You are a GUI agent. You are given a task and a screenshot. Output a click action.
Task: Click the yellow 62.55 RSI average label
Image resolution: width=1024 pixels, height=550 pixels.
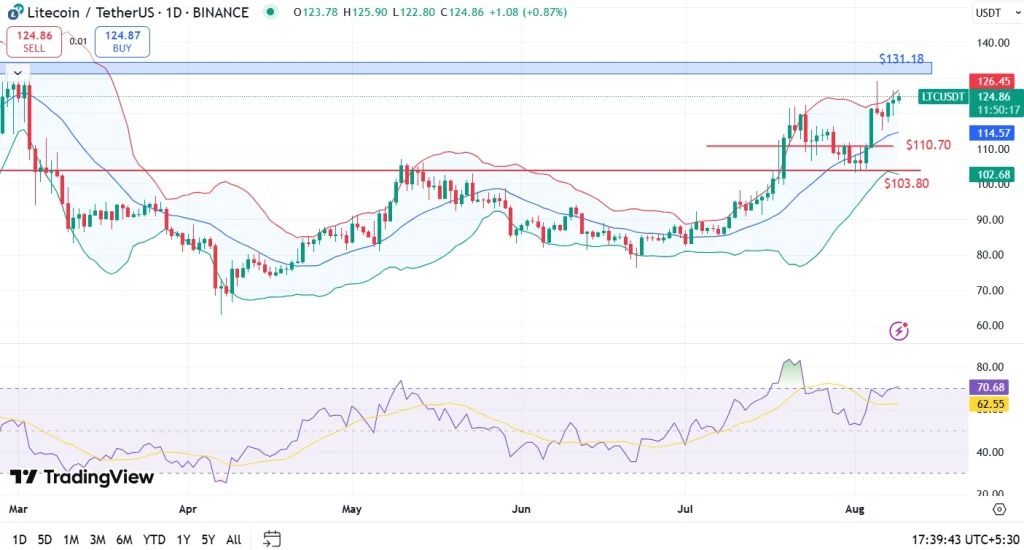pos(989,404)
